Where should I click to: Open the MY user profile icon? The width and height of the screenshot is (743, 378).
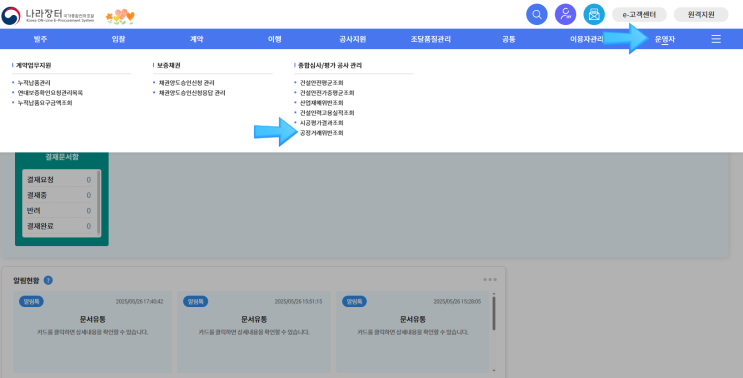coord(565,15)
